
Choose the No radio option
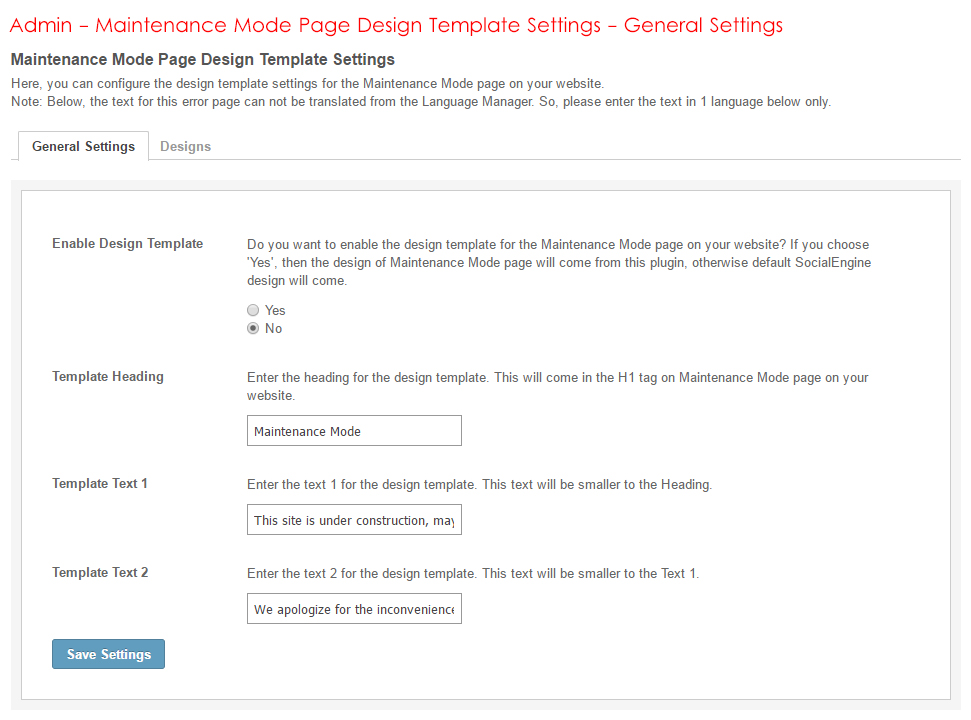tap(254, 329)
